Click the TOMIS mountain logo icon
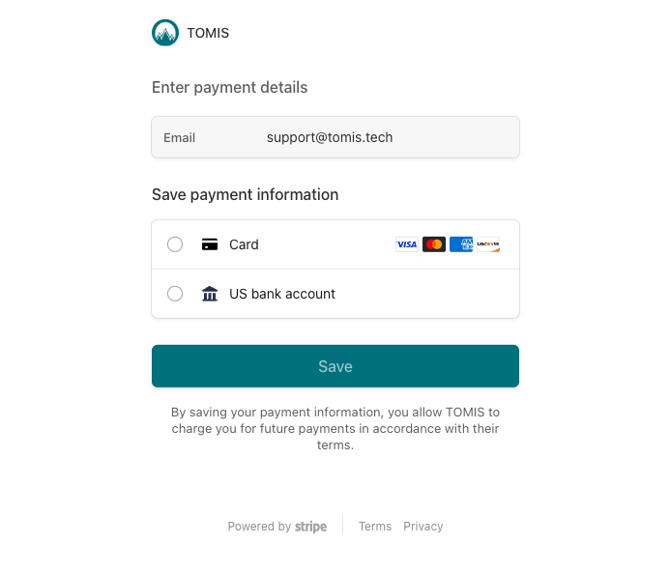This screenshot has width=670, height=572. coord(165,33)
